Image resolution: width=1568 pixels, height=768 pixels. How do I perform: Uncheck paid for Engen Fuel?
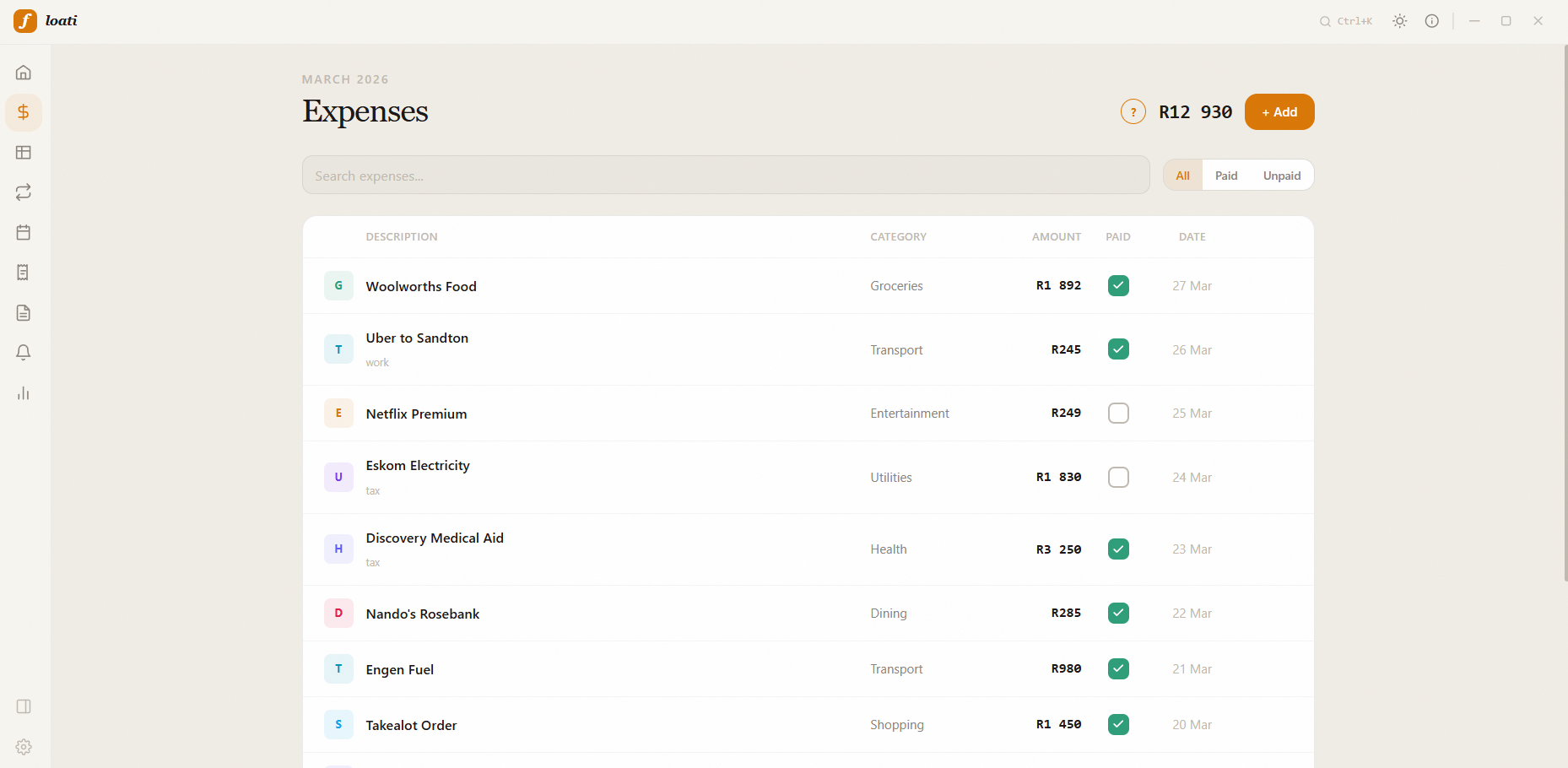point(1118,668)
